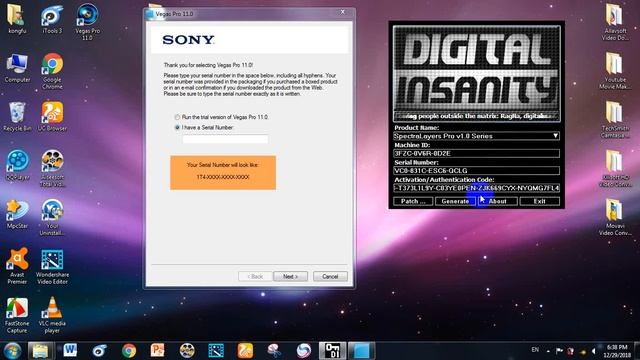Open PowerPoint from taskbar
Viewport: 640px width, 360px height.
point(158,351)
